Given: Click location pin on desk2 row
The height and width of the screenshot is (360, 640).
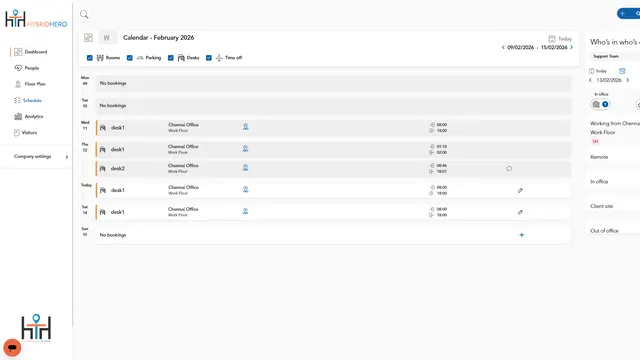Looking at the screenshot, I should click(245, 168).
